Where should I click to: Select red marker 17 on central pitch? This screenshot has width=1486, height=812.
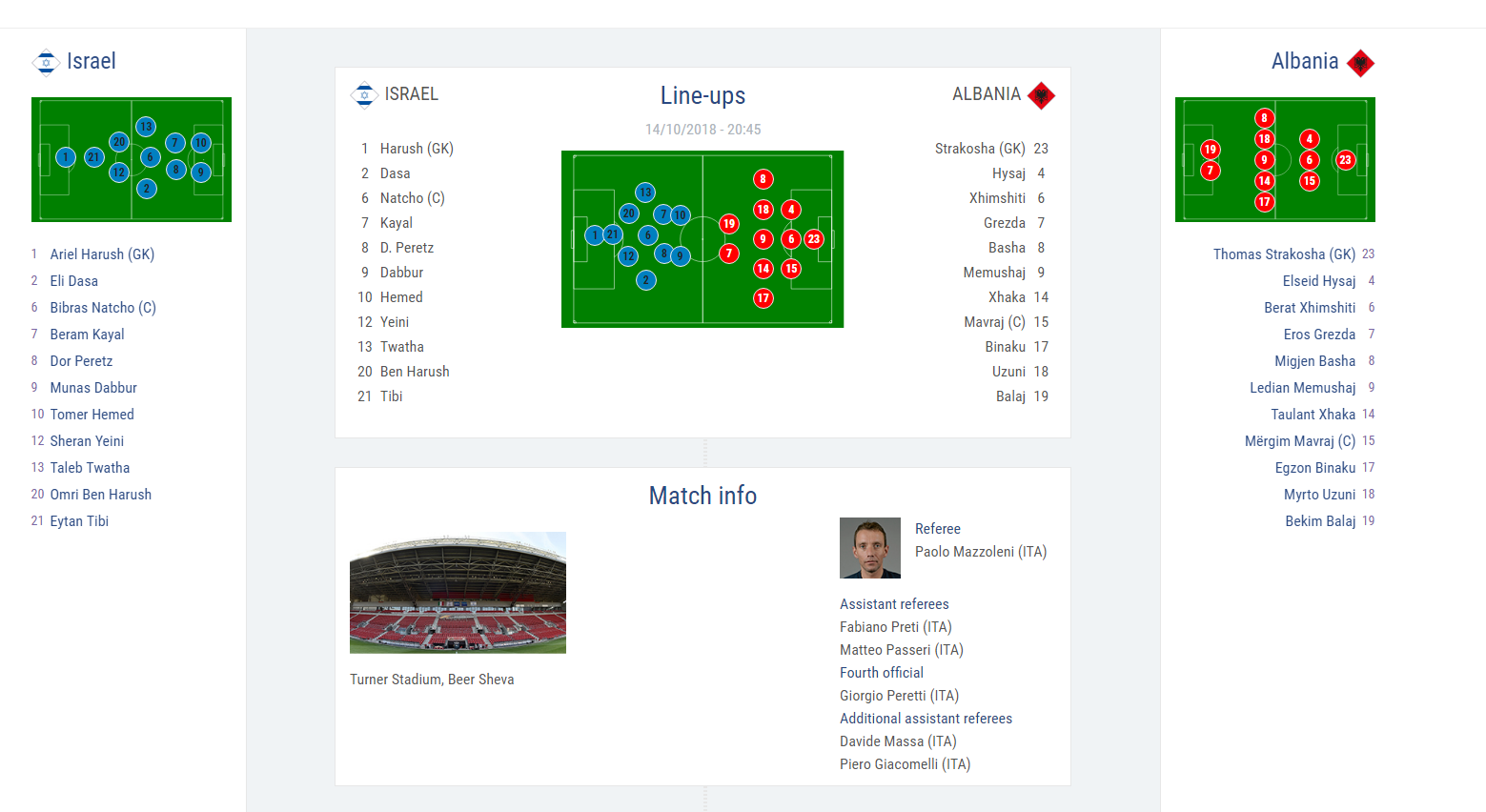coord(763,298)
